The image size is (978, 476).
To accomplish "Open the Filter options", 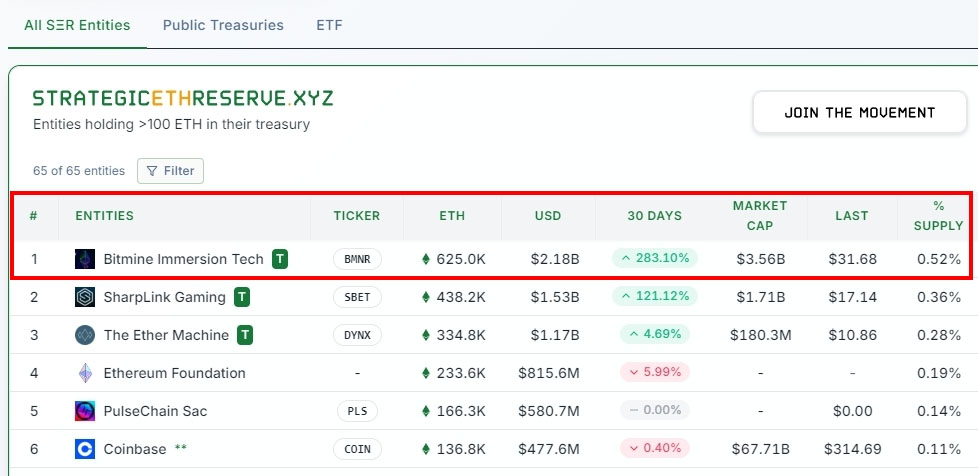I will pos(170,171).
